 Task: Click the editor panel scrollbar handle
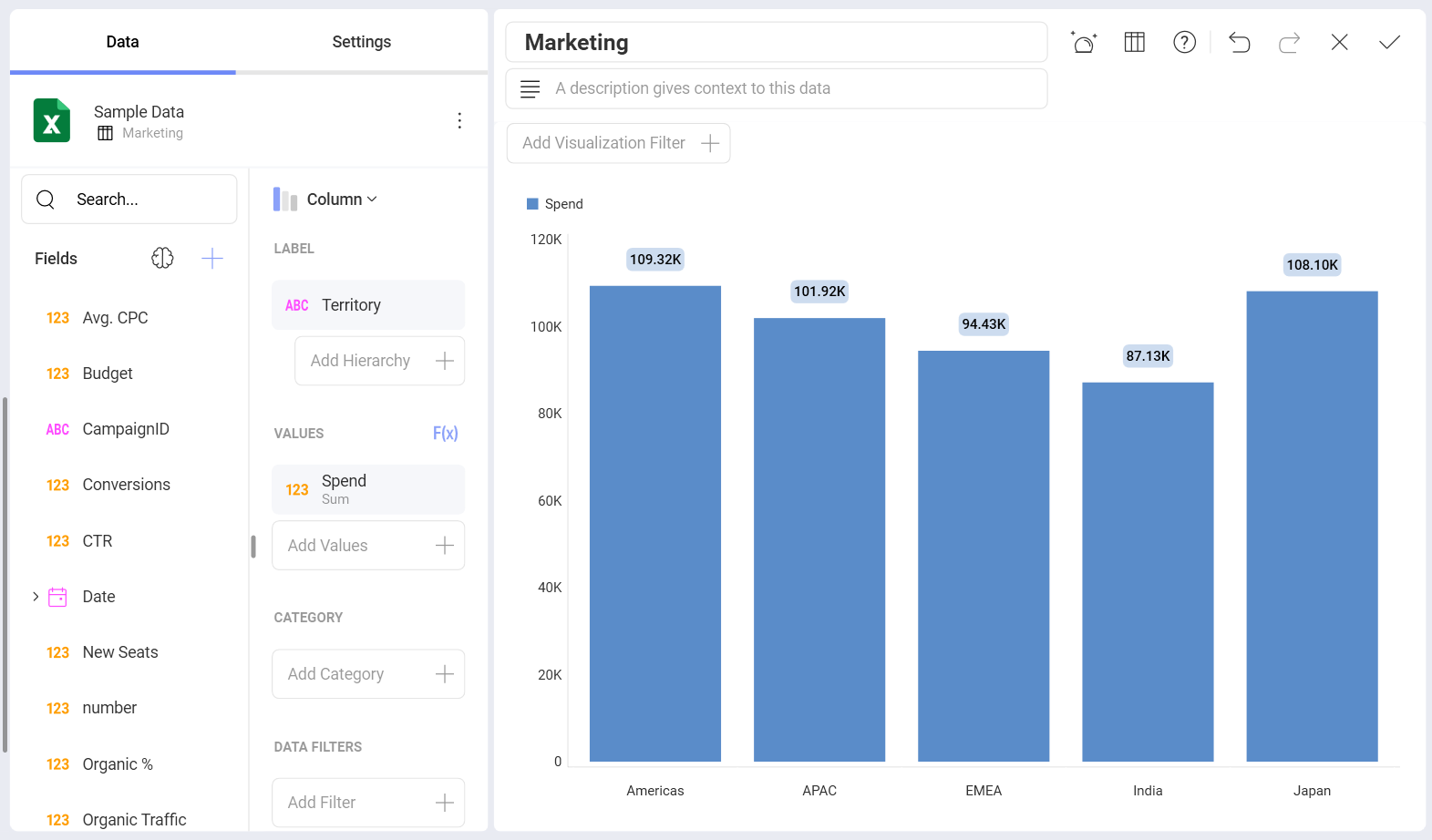click(x=253, y=547)
